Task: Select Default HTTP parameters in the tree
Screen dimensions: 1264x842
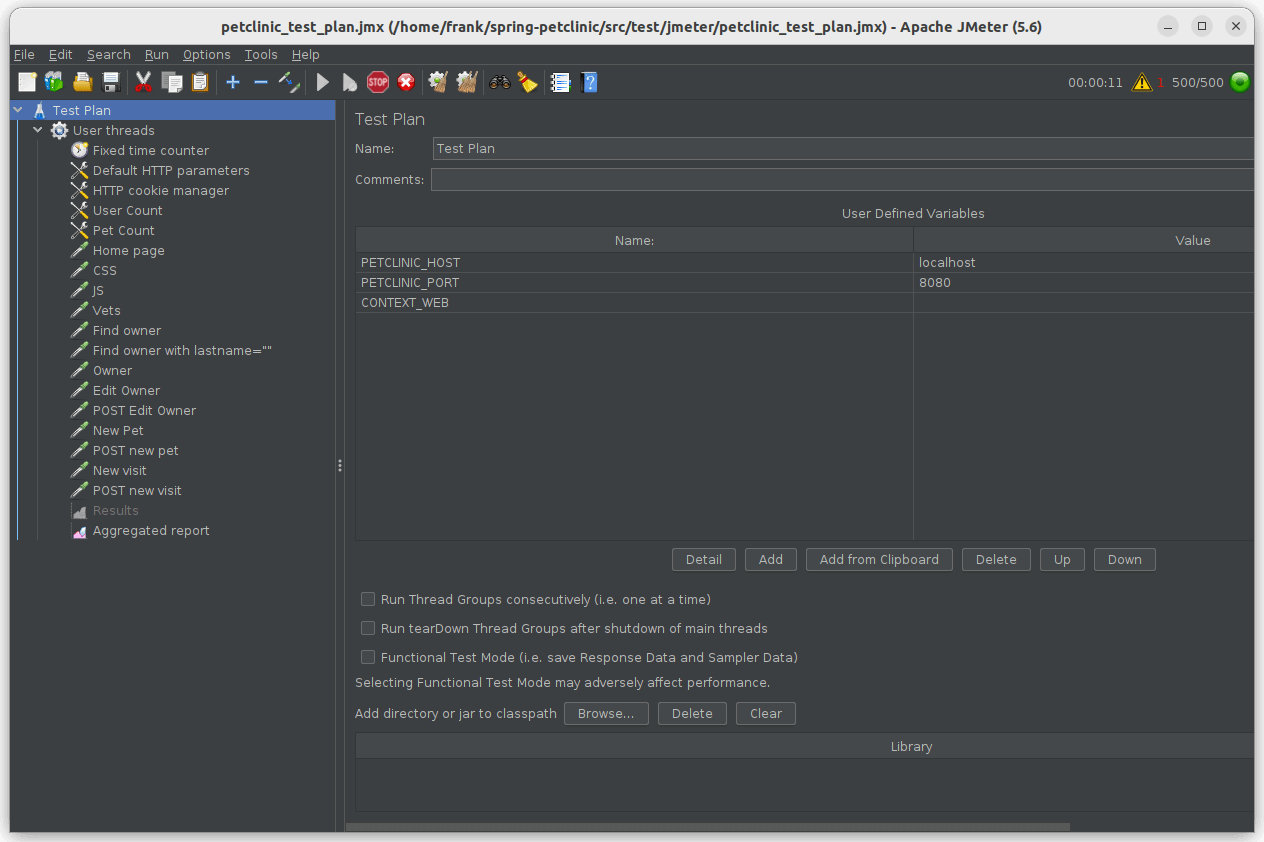Action: coord(171,170)
